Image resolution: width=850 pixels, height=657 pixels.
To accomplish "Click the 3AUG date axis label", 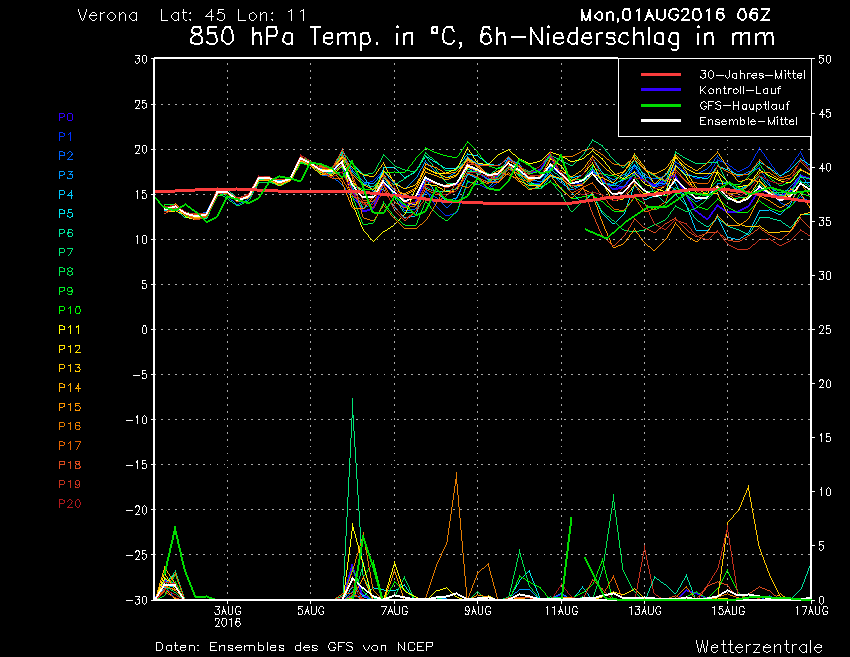I will [x=227, y=611].
